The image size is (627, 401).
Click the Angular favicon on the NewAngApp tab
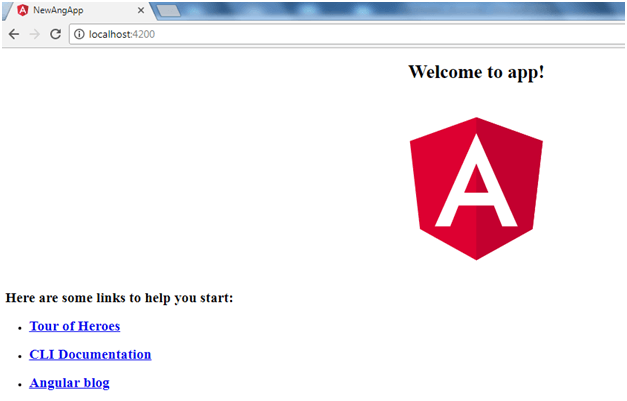(23, 10)
